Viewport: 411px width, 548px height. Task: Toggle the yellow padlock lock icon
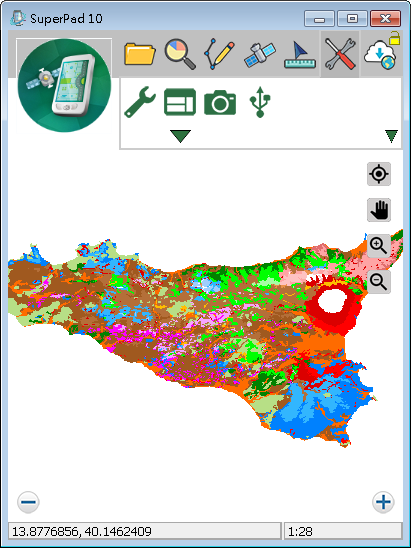click(x=395, y=38)
